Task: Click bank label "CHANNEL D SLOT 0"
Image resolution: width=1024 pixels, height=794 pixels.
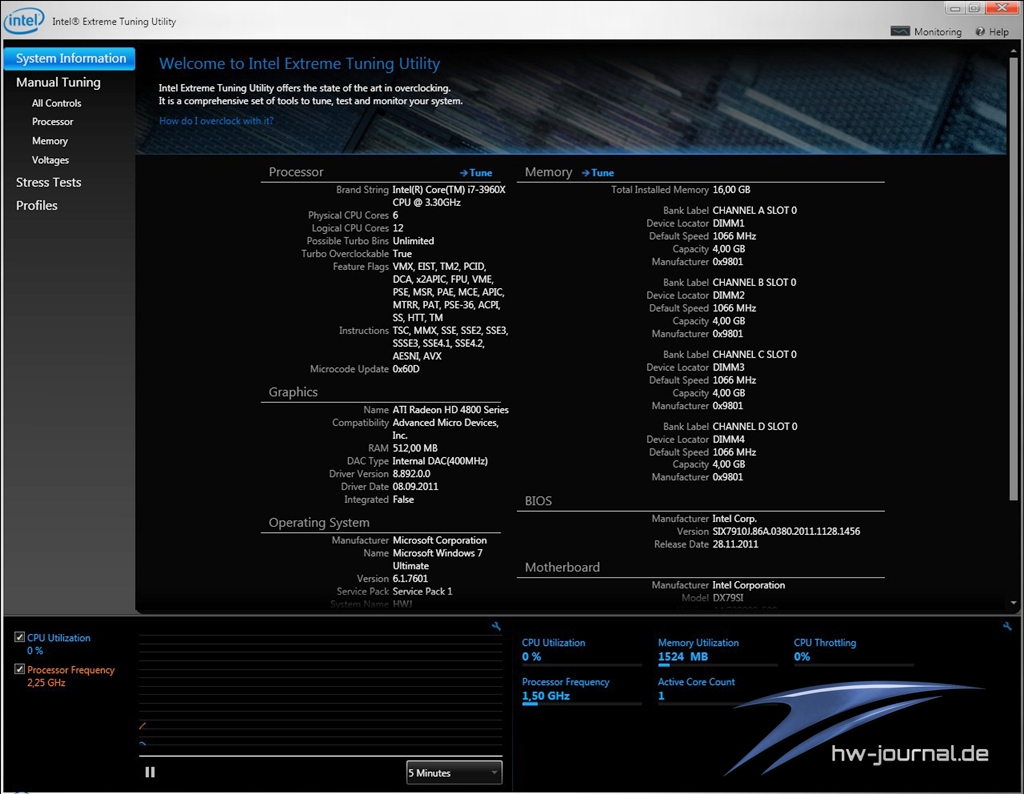Action: (x=755, y=426)
